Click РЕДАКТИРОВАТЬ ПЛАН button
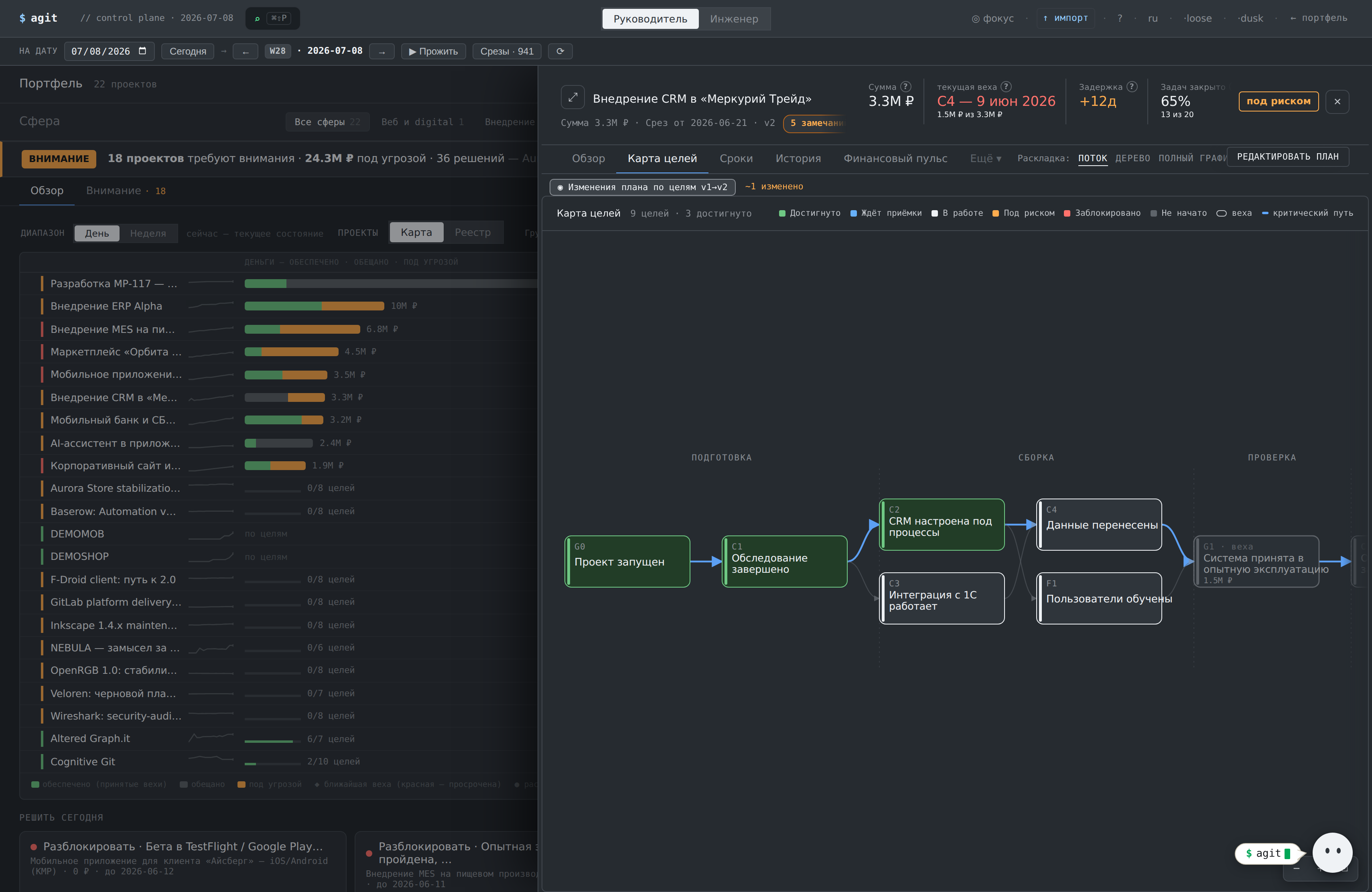This screenshot has height=892, width=1372. point(1287,157)
